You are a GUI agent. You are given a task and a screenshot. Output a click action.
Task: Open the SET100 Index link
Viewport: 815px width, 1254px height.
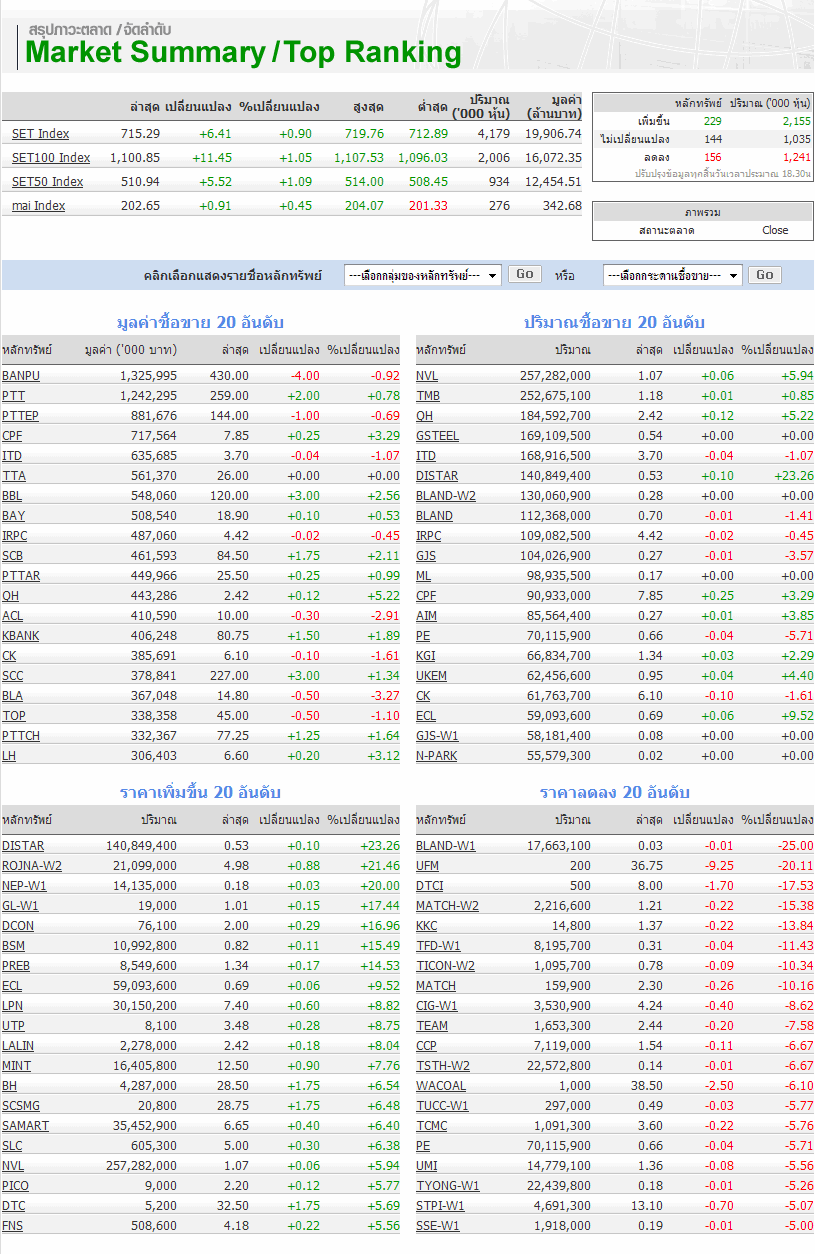51,158
